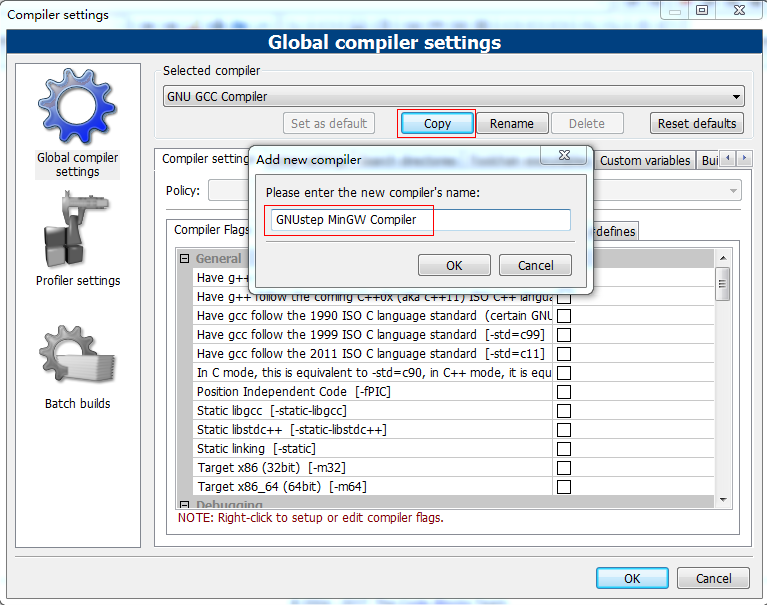Collapse the General flags section
The height and width of the screenshot is (605, 767).
pyautogui.click(x=185, y=259)
